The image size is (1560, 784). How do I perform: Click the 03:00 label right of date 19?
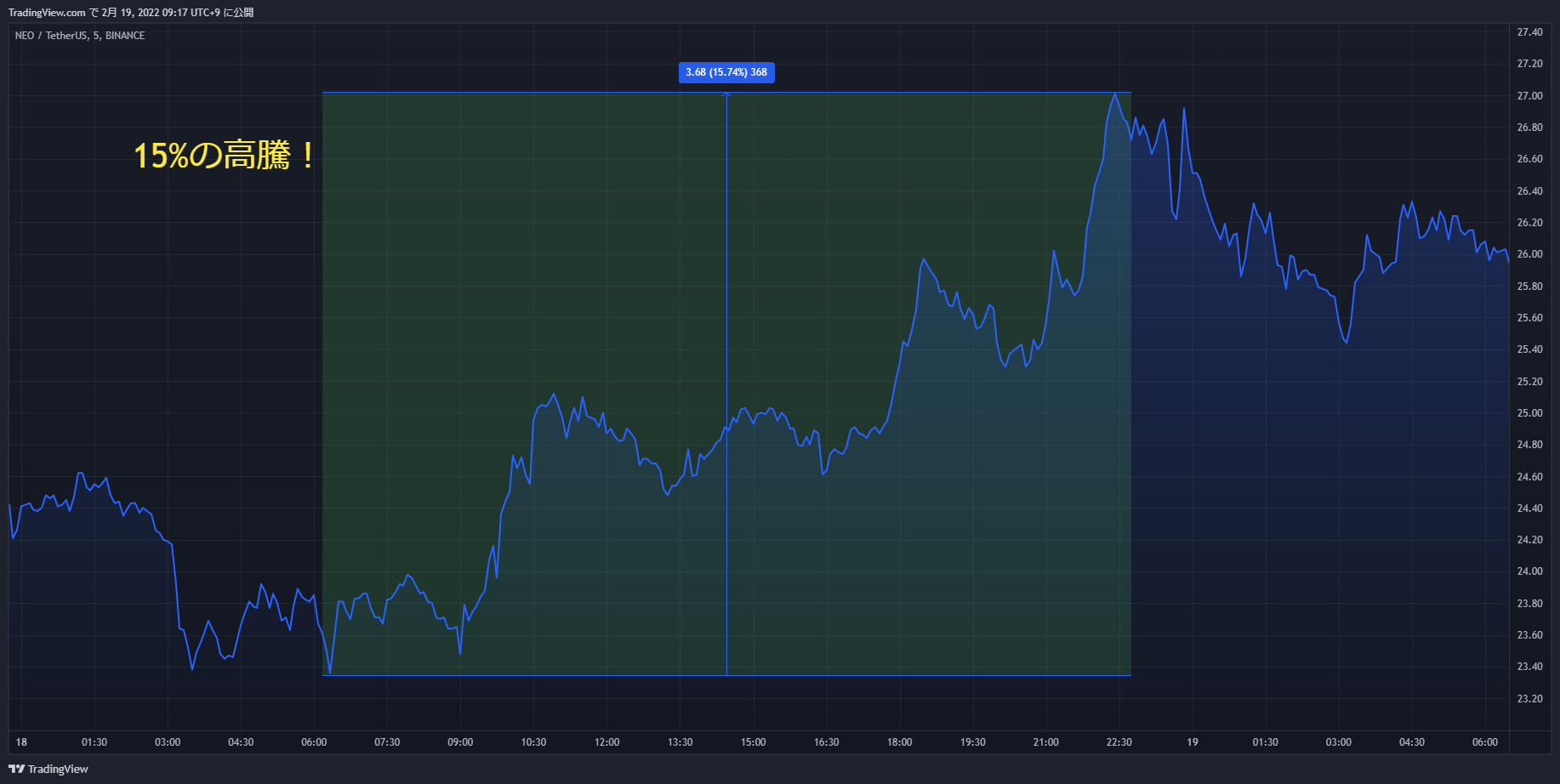click(x=1338, y=742)
